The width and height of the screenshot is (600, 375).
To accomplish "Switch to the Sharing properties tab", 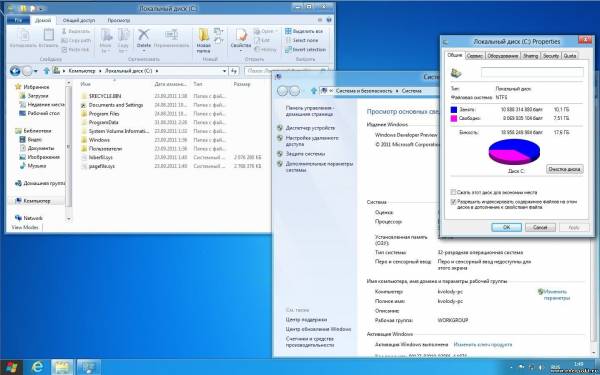I will pos(530,56).
